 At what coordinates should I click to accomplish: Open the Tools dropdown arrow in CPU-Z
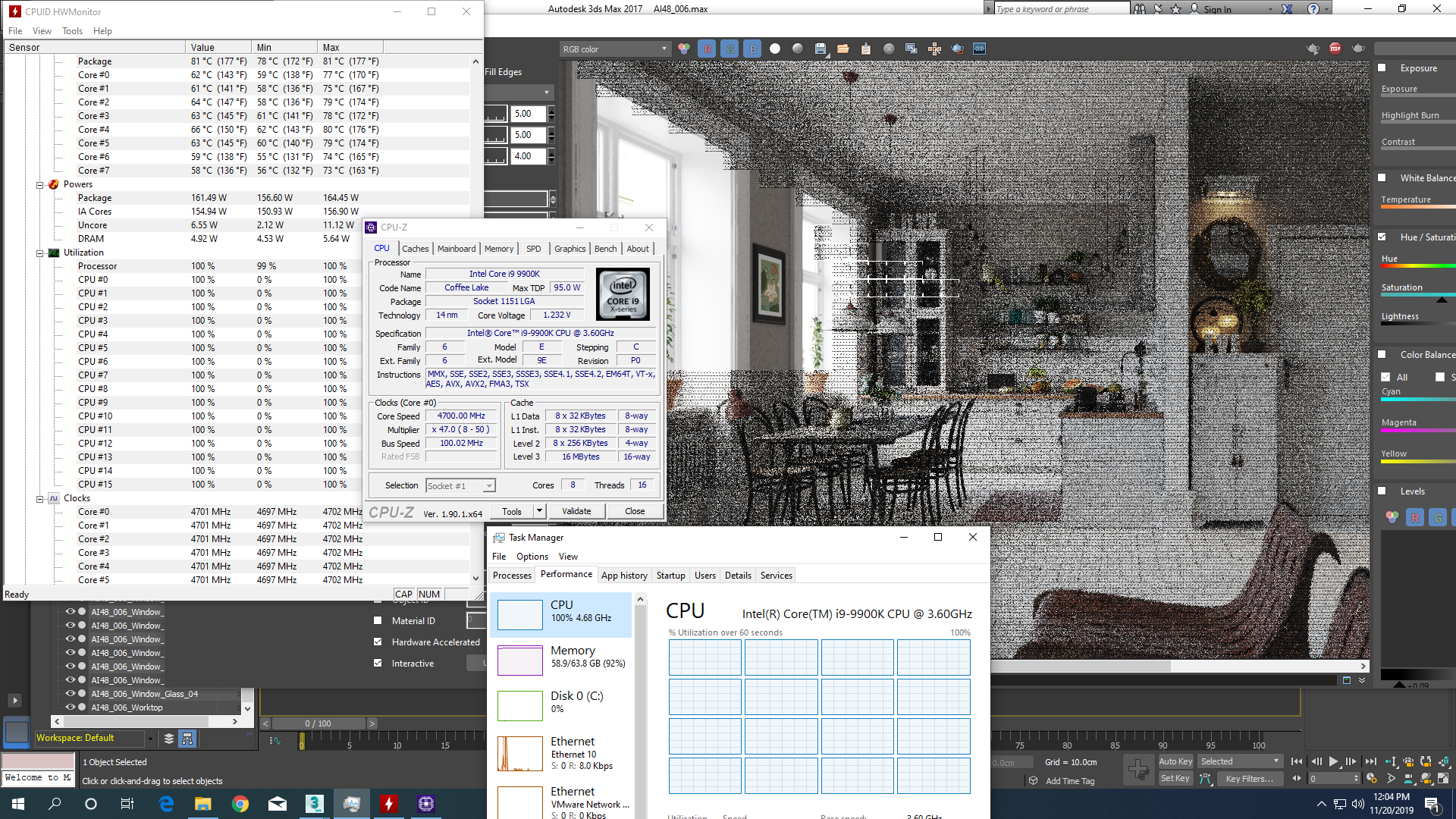pyautogui.click(x=539, y=511)
